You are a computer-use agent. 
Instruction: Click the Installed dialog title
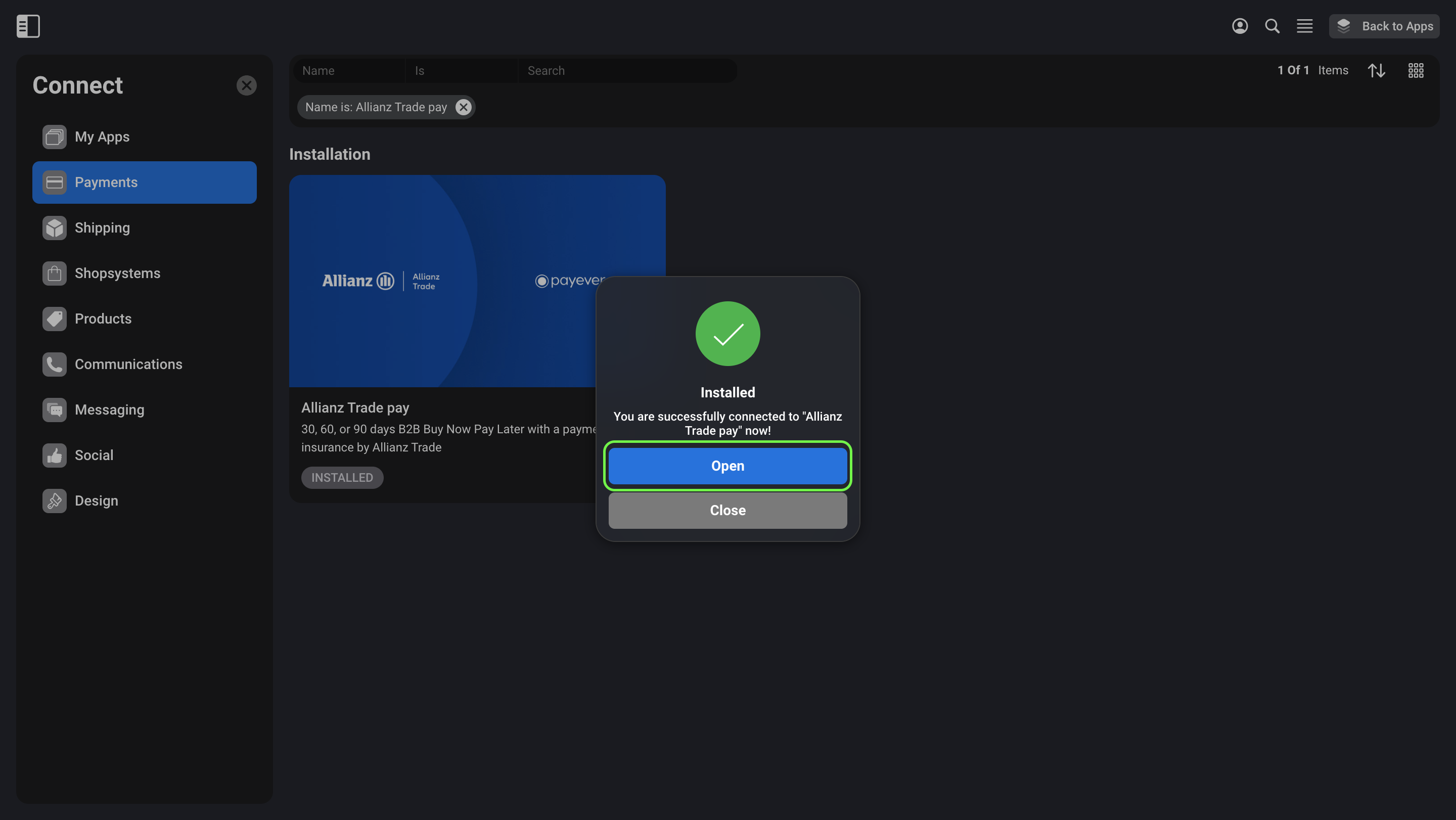727,393
